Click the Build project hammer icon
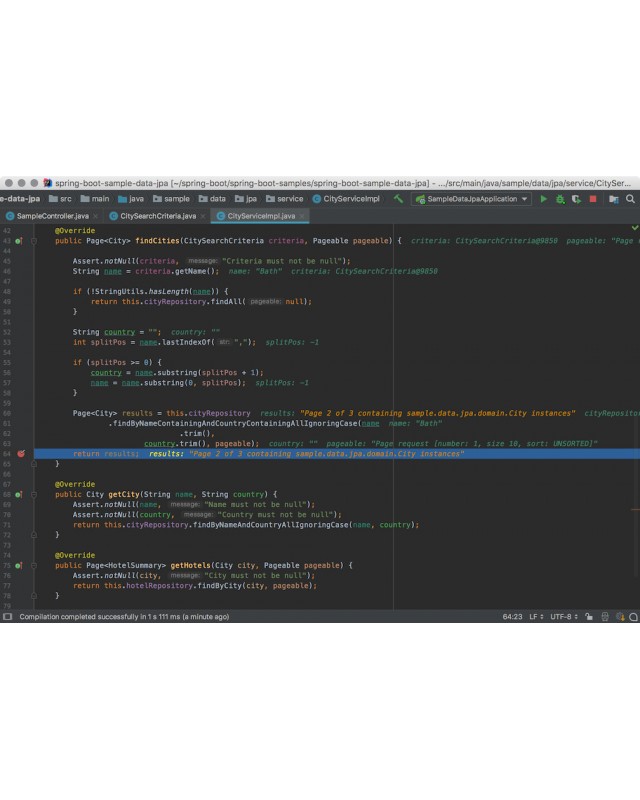The image size is (640, 800). pos(398,199)
